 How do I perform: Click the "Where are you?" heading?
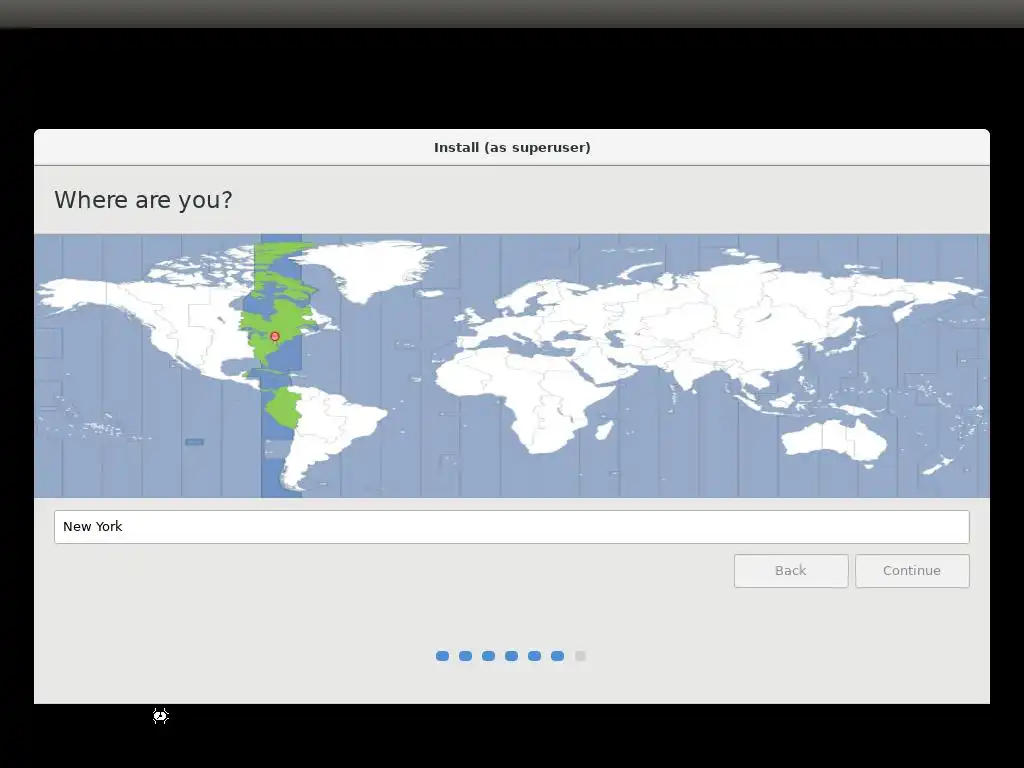(143, 199)
